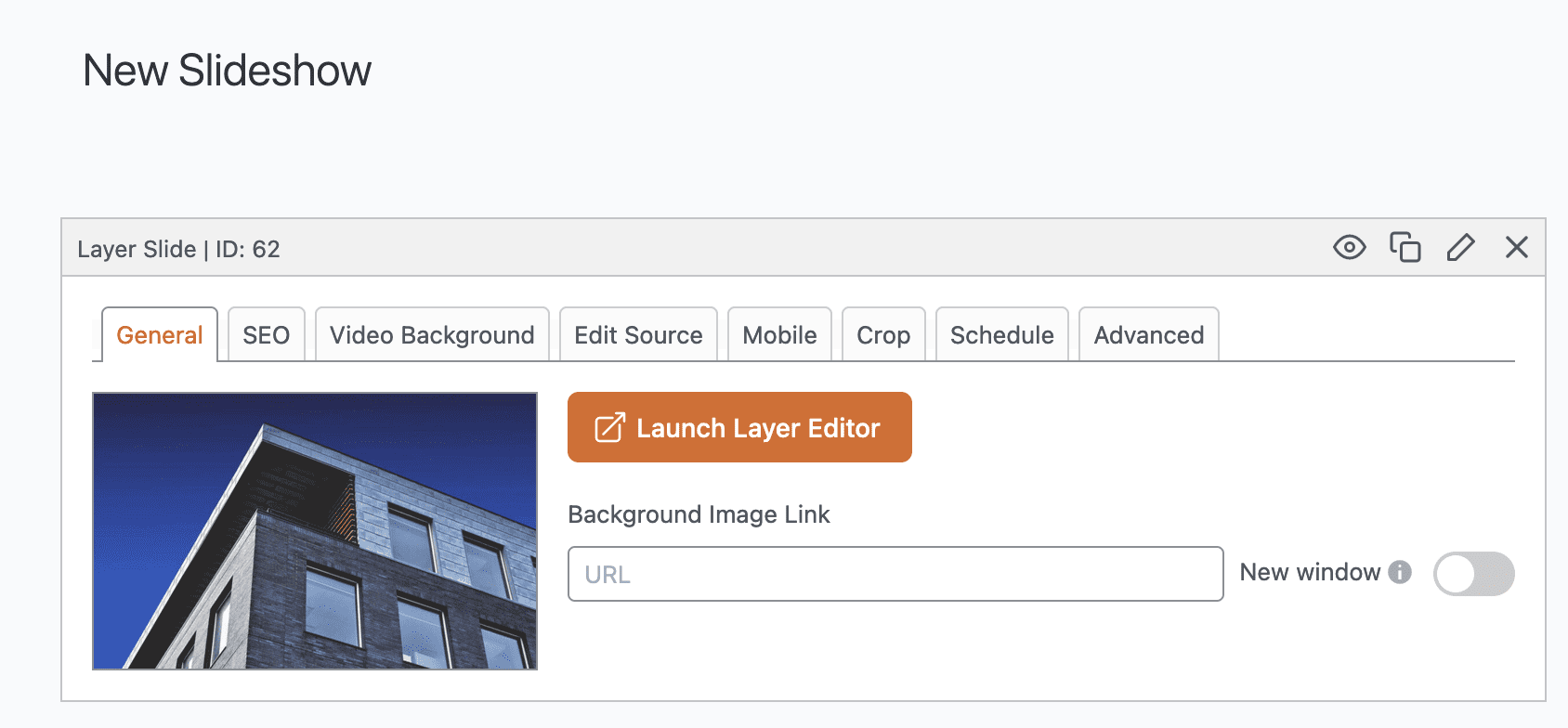Click the New window info icon

pos(1400,572)
